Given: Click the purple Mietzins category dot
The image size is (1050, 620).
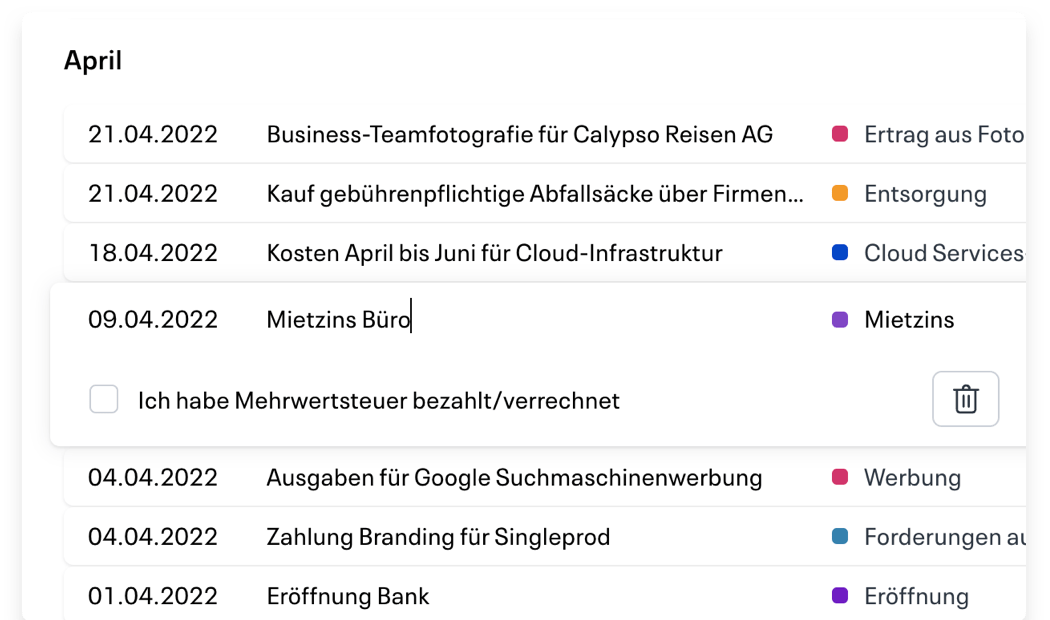Looking at the screenshot, I should [x=840, y=319].
